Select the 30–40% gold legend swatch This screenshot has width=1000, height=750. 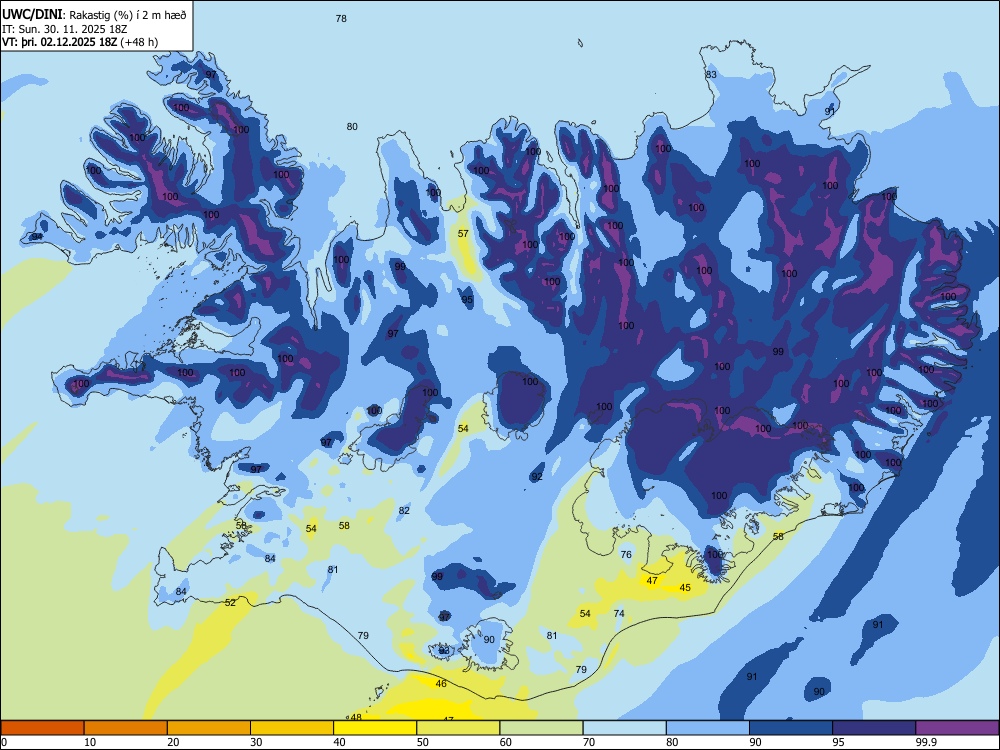click(x=292, y=728)
